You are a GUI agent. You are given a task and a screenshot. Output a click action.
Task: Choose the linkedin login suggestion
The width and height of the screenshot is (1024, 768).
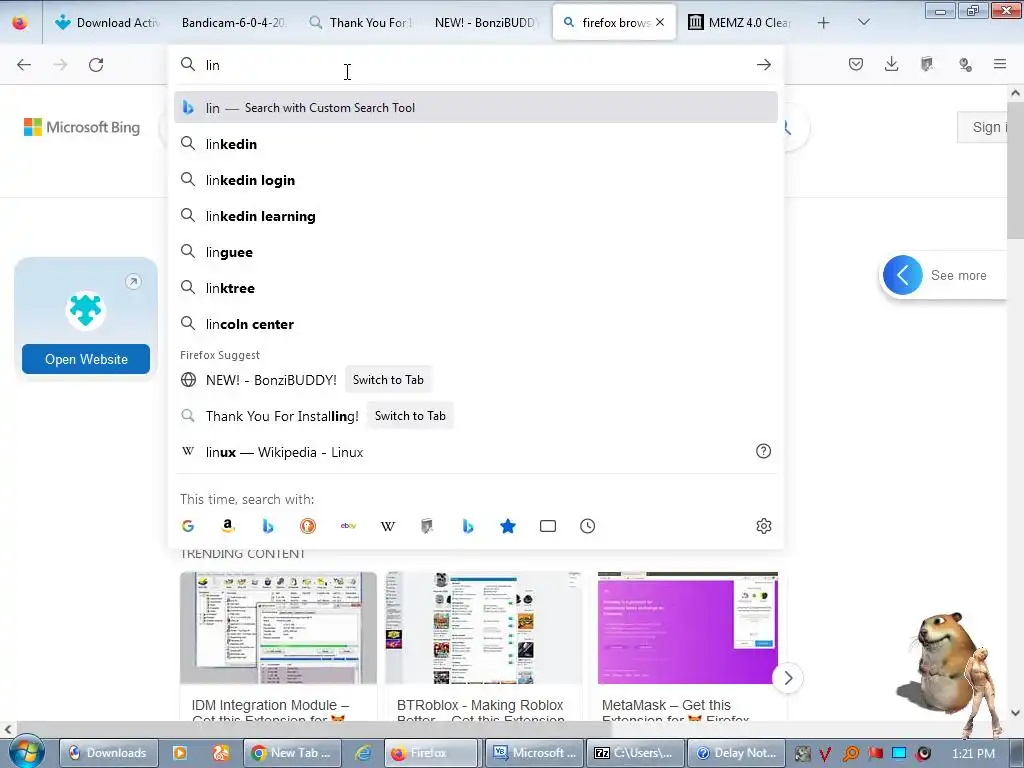pyautogui.click(x=476, y=180)
